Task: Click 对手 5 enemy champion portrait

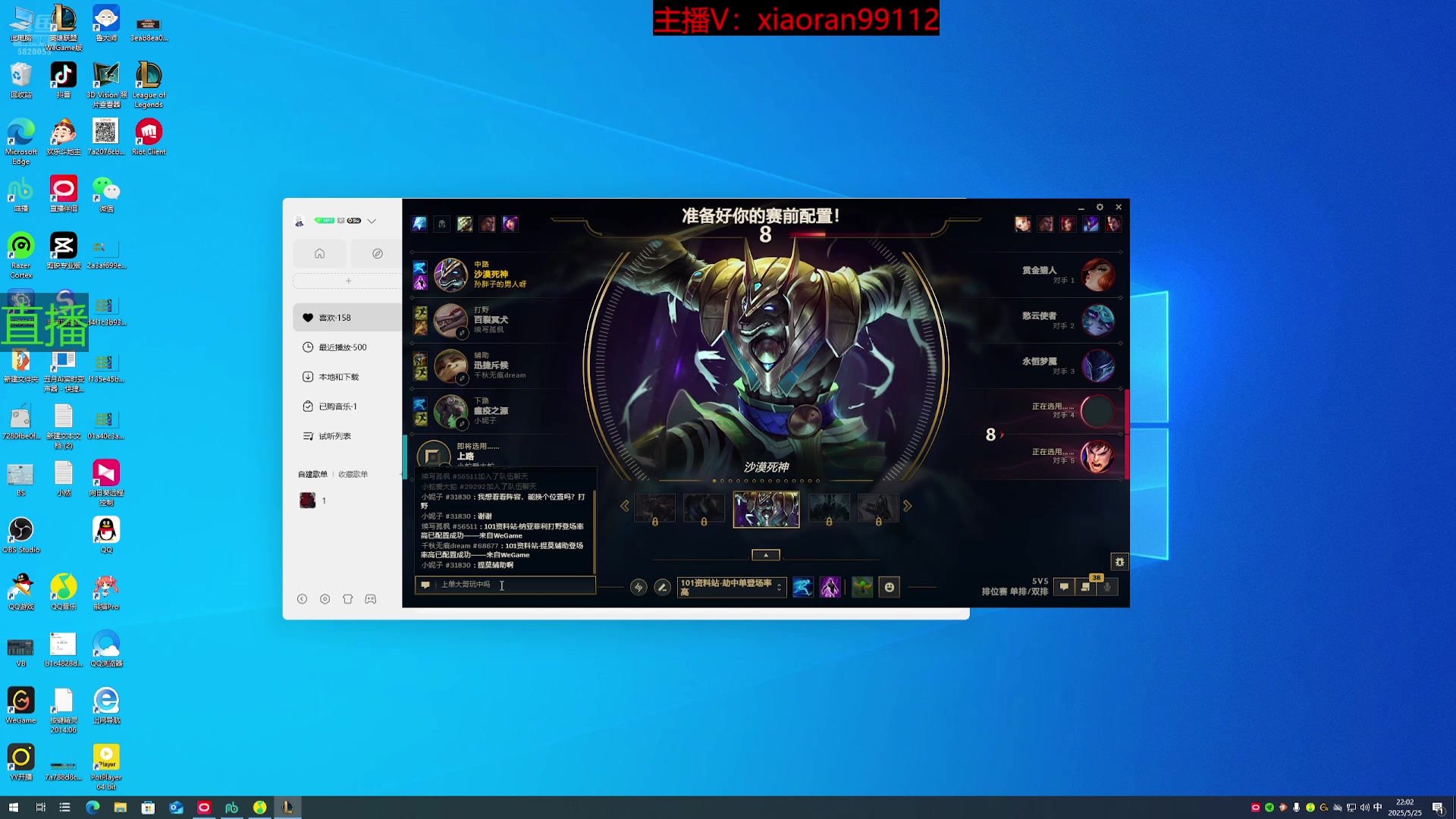Action: point(1097,457)
